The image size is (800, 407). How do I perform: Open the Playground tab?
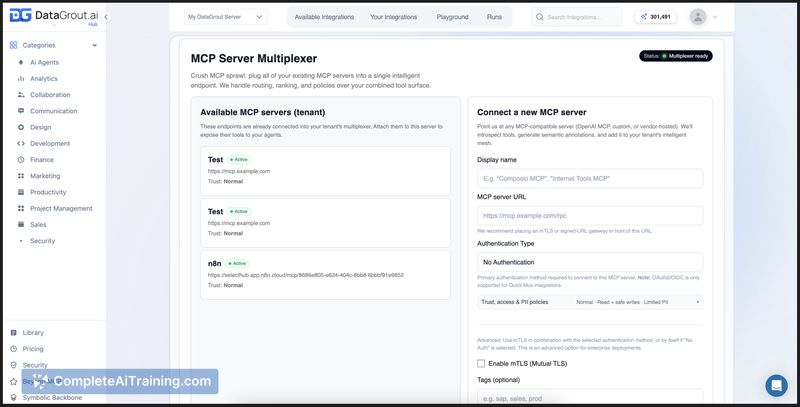[x=452, y=17]
